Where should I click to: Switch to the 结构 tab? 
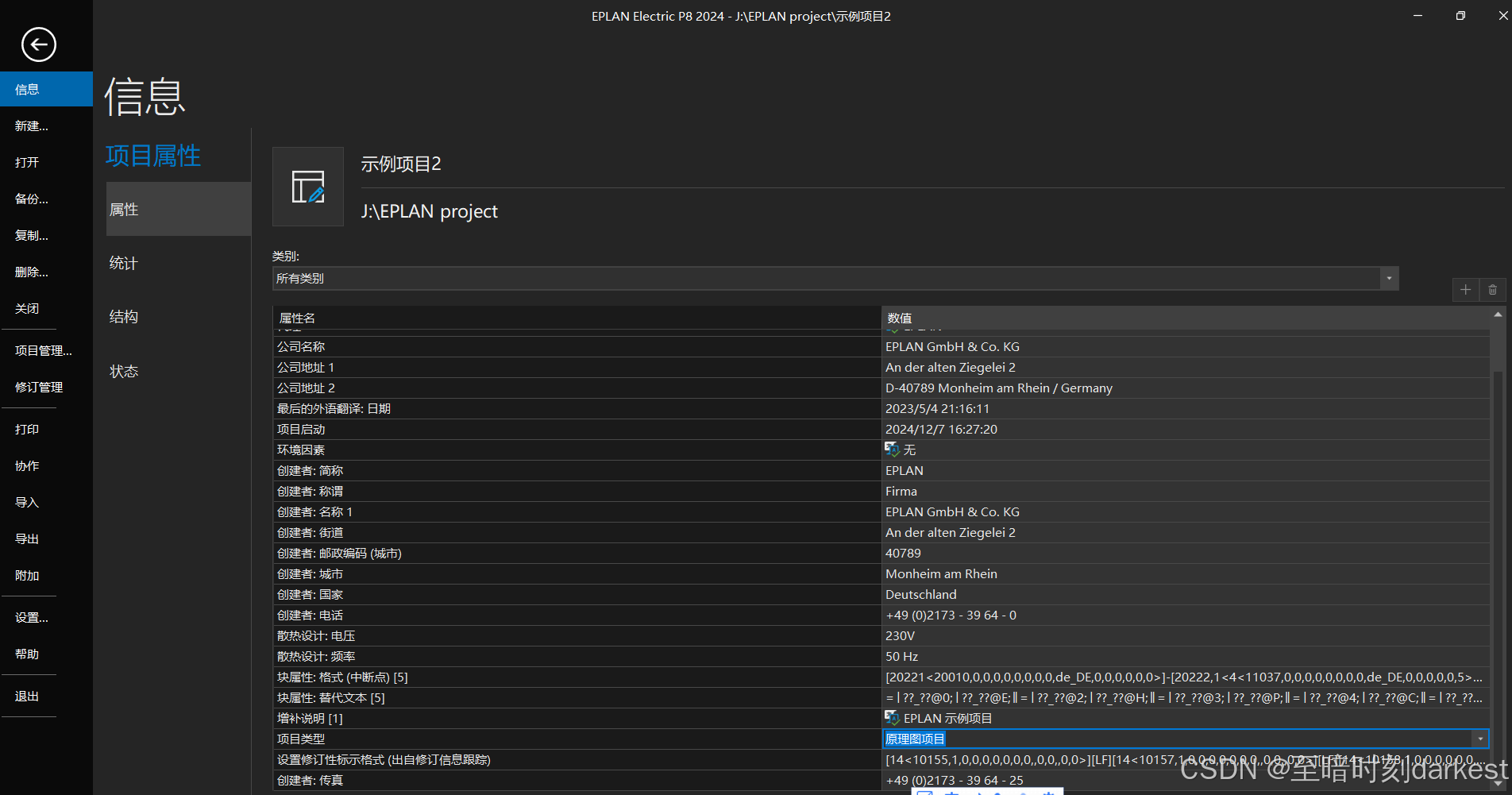179,316
